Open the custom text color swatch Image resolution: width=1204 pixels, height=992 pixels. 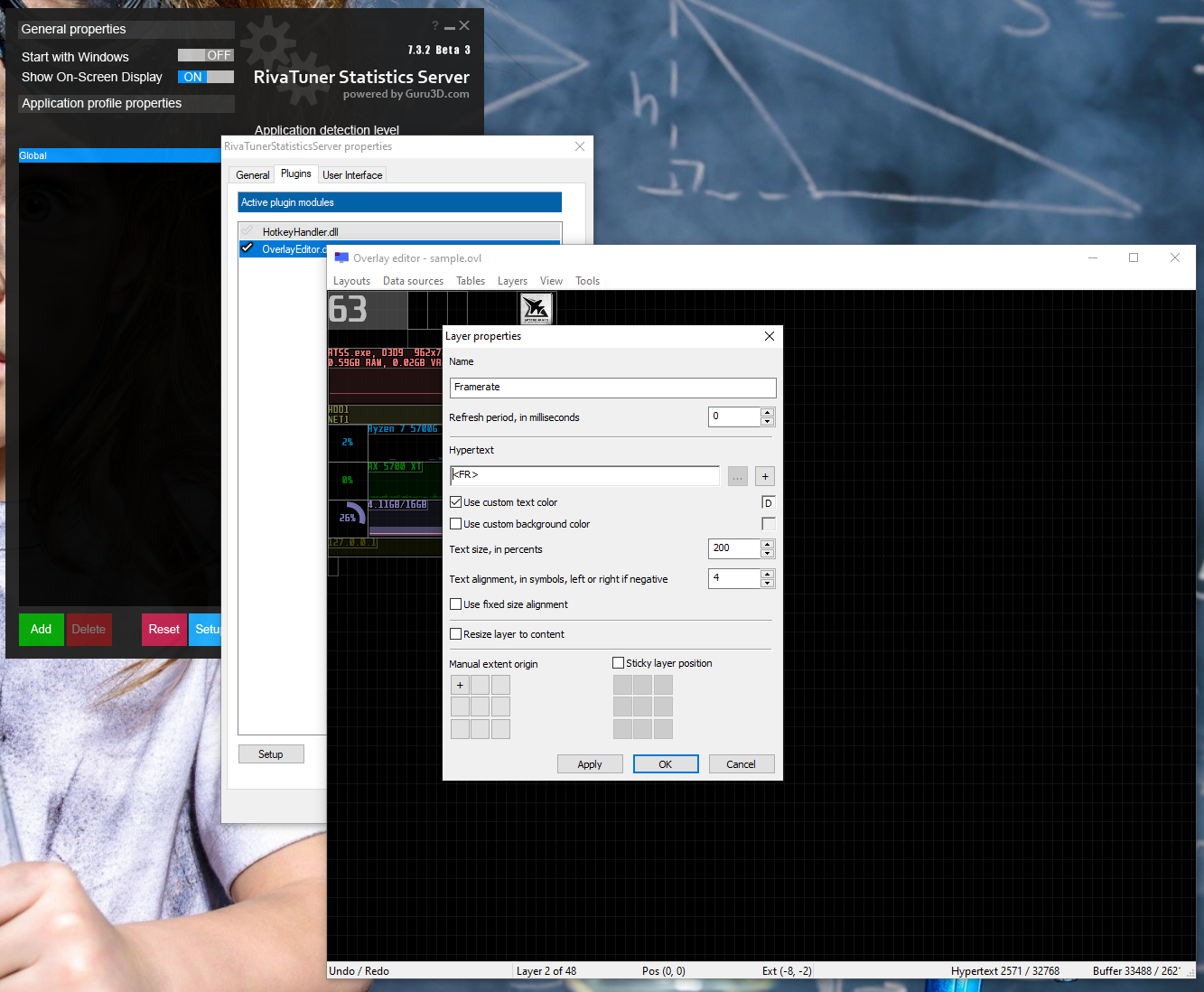pos(769,503)
